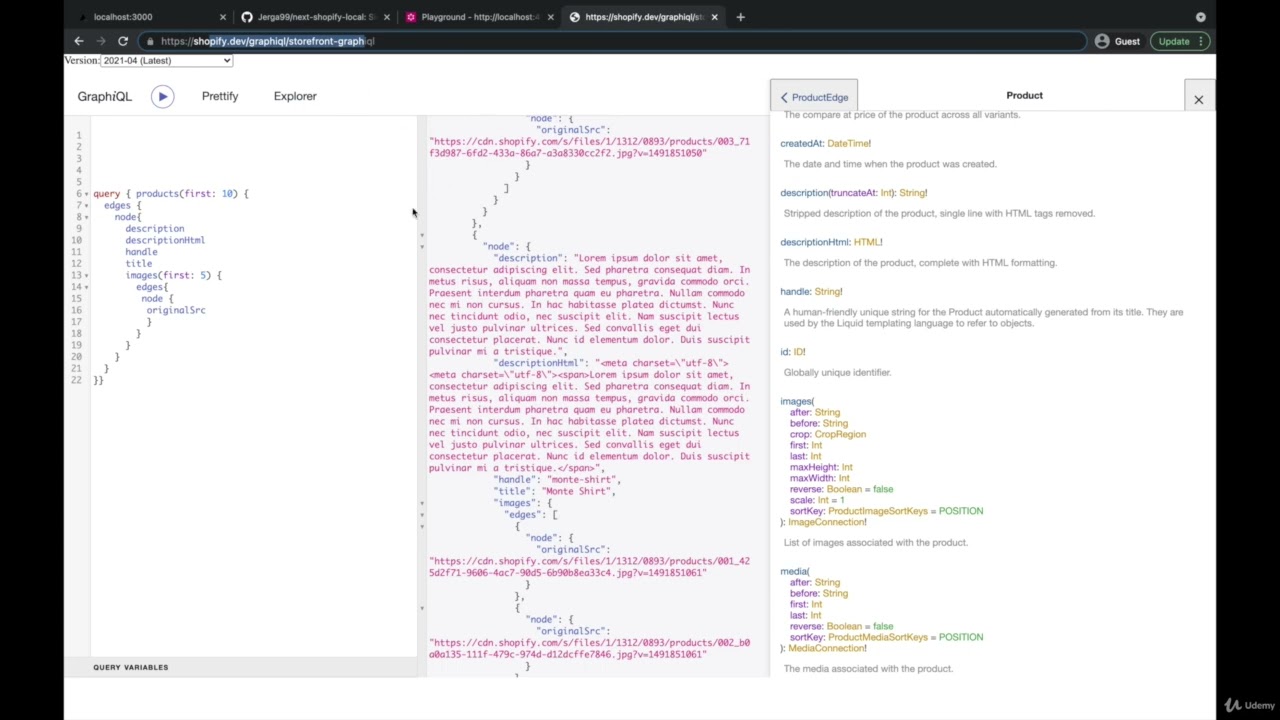
Task: Click the browser forward arrow
Action: click(x=101, y=41)
